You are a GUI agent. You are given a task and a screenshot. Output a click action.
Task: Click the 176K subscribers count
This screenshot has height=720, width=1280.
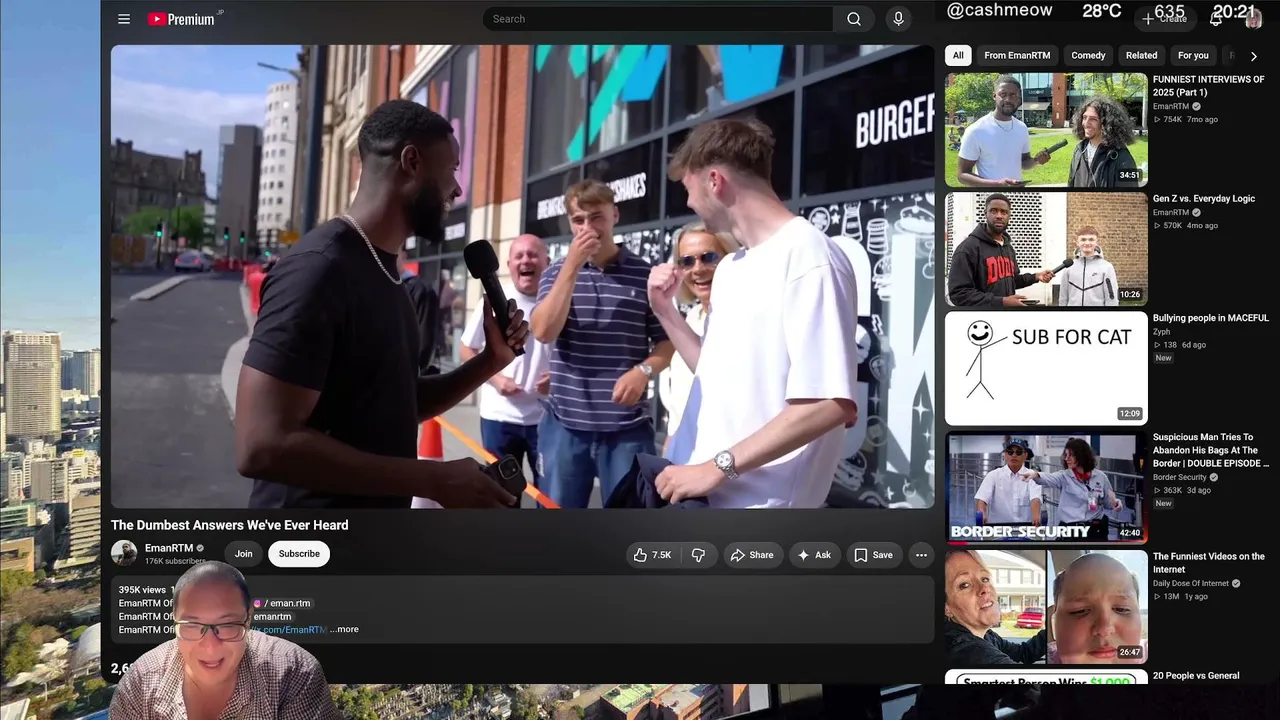(175, 561)
